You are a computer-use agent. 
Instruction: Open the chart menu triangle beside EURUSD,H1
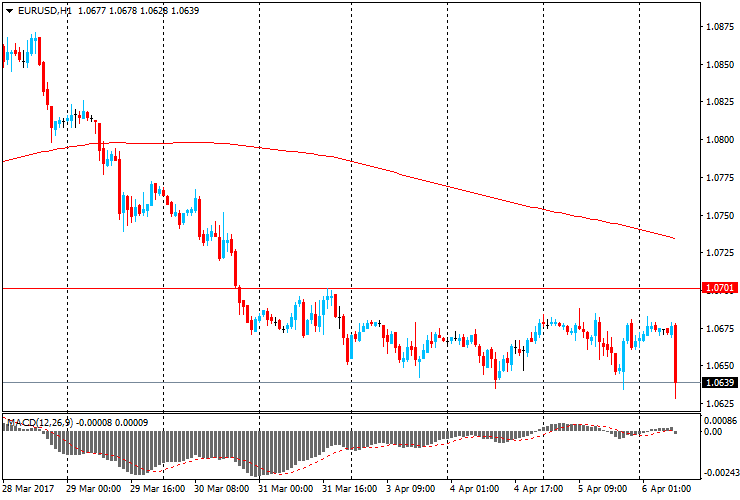coord(9,11)
